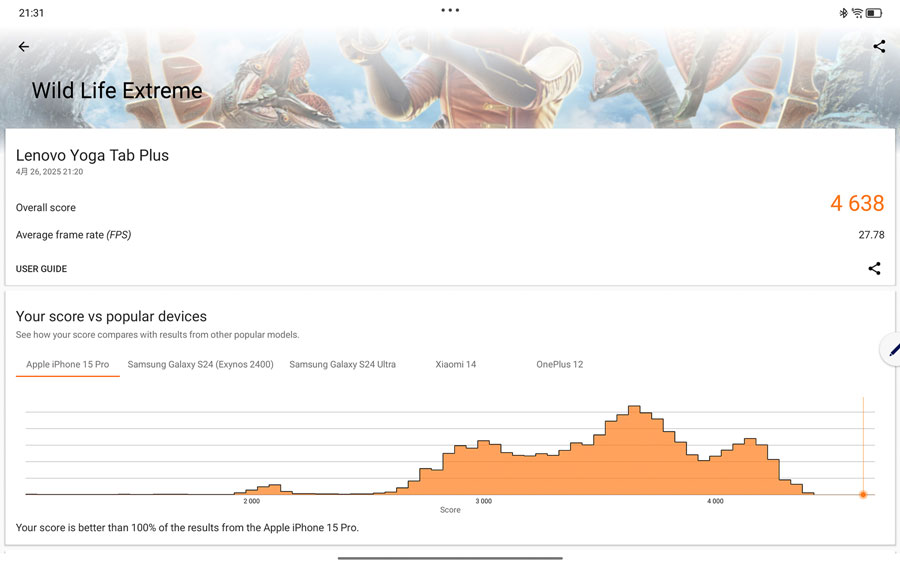
Task: Select the Apple iPhone 15 Pro tab
Action: coord(68,364)
